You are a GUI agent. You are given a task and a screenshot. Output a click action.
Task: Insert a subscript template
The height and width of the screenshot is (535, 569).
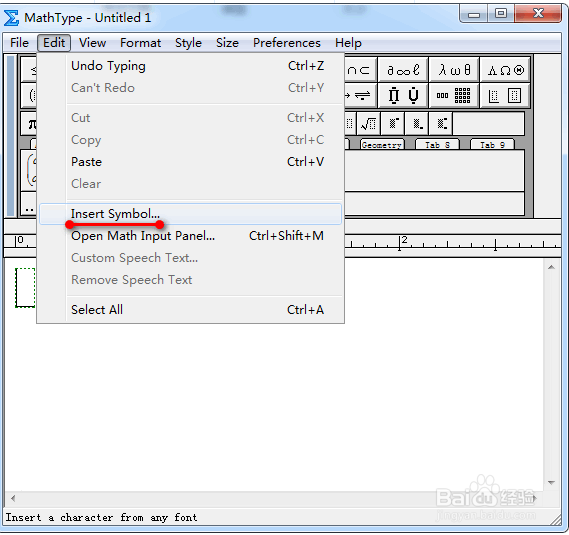coord(417,124)
